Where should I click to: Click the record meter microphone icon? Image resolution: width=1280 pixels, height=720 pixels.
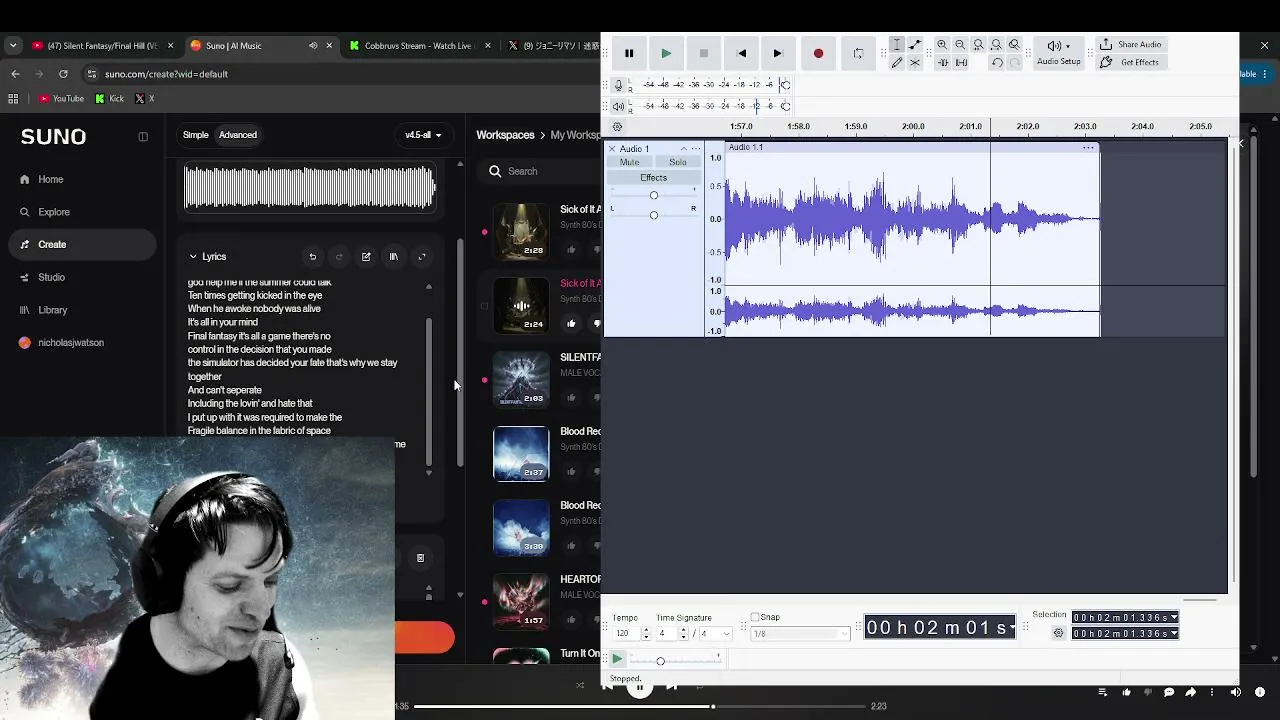click(x=618, y=85)
